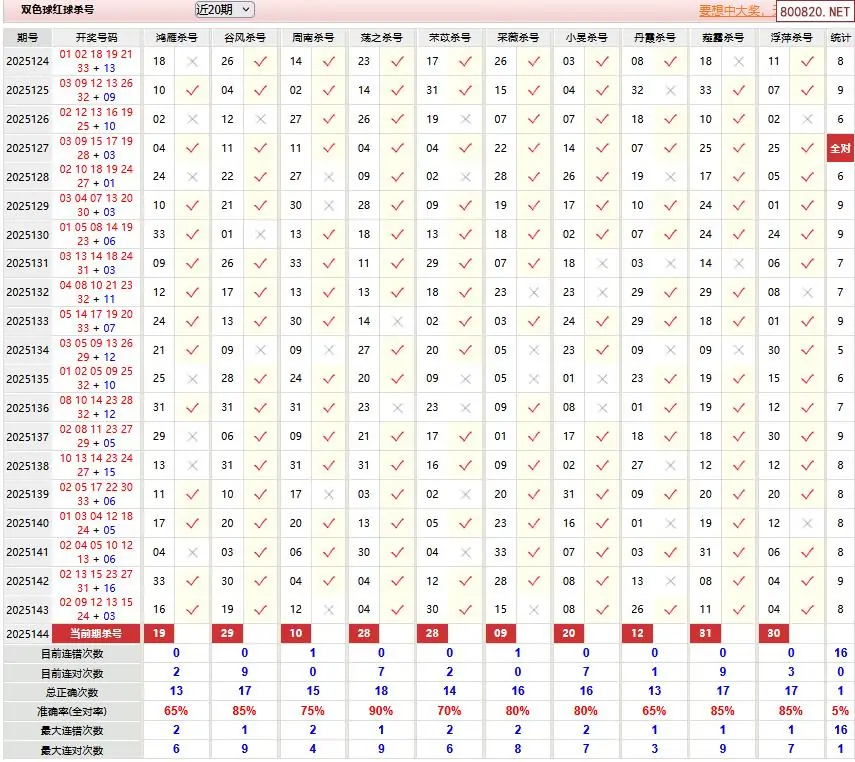Click the X mark in 采薇杀号 row 2025132
Screen dimensions: 855x762
coord(534,293)
